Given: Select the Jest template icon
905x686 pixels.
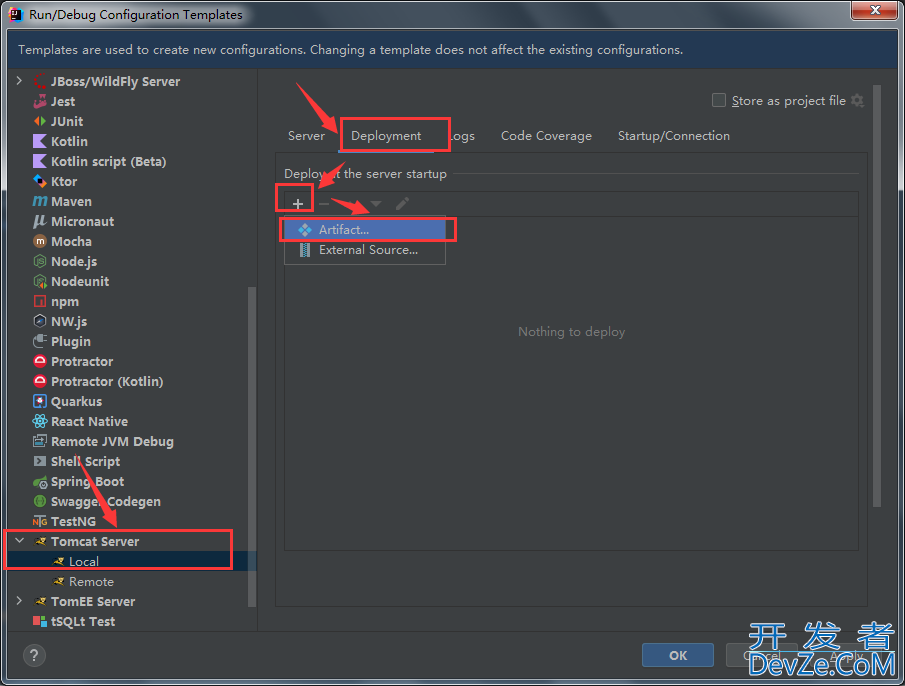Looking at the screenshot, I should point(39,102).
